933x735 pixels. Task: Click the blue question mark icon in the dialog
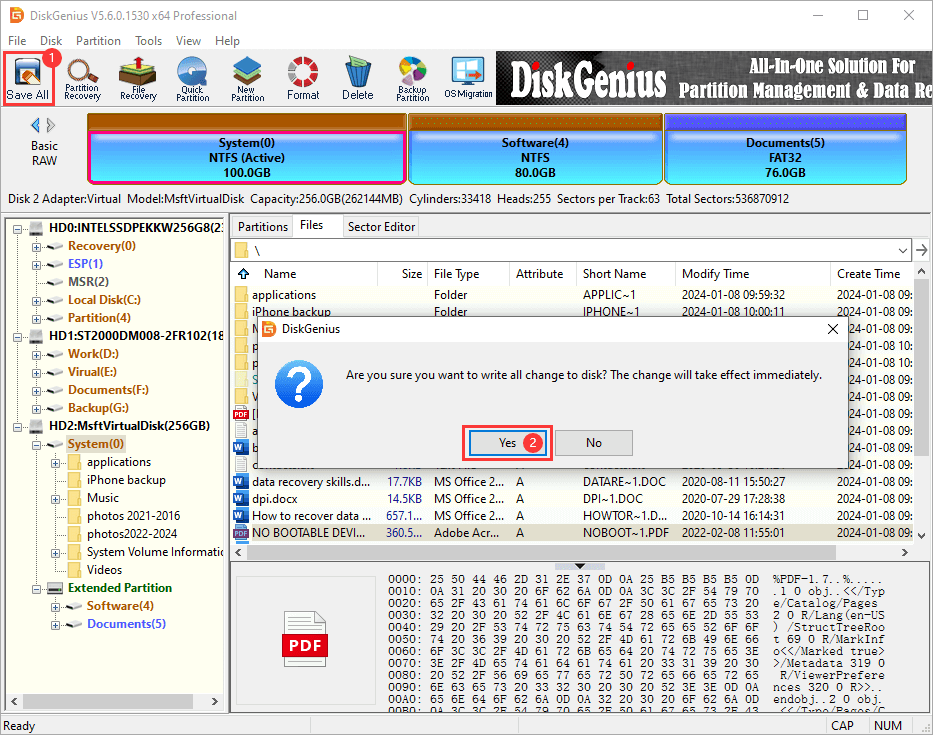(299, 384)
